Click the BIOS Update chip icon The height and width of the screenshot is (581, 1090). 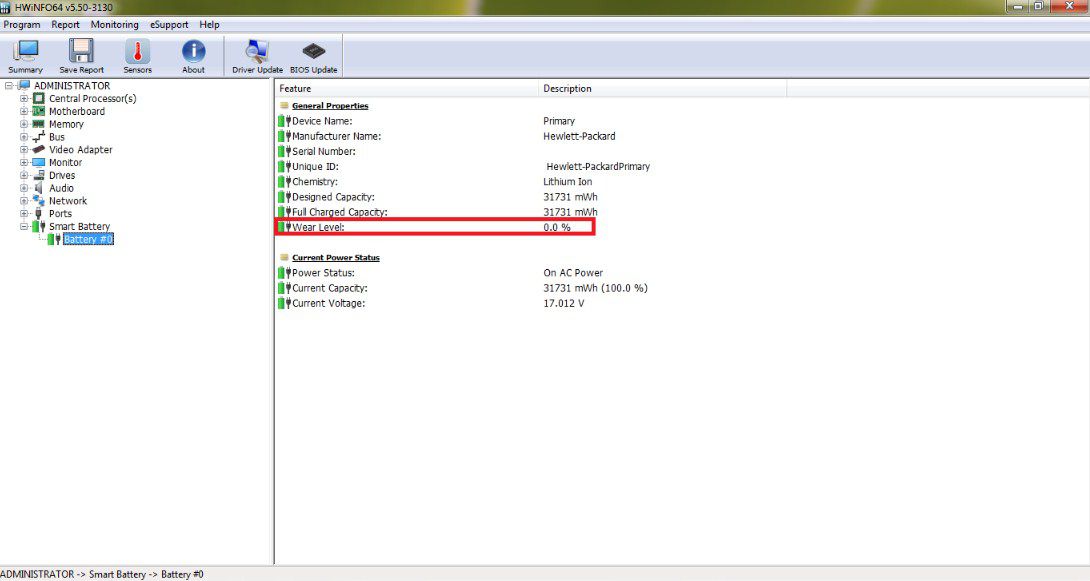click(313, 55)
